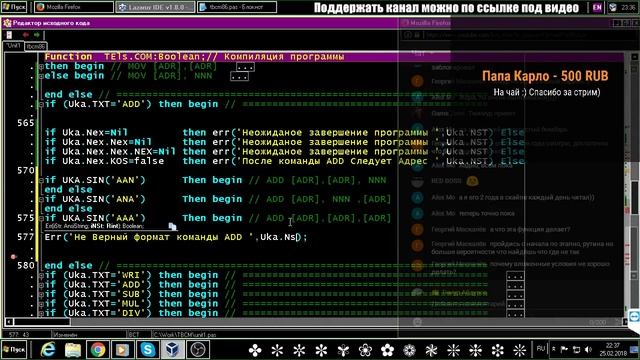
Task: Click the horizontal scrollbar right arrow
Action: 624,322
